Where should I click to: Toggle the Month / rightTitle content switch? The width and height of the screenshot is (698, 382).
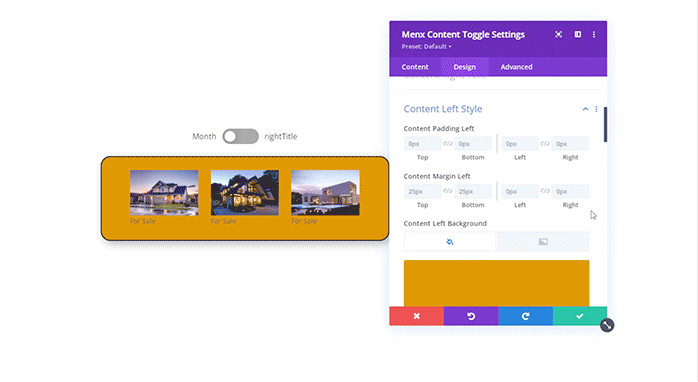(240, 136)
